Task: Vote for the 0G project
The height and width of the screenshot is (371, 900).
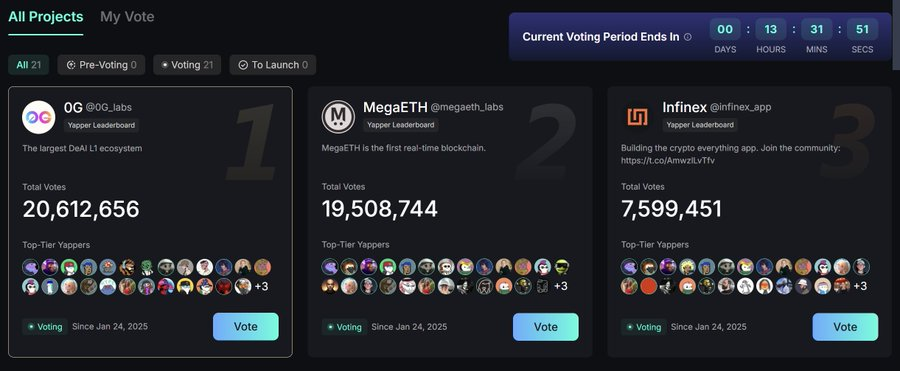Action: tap(246, 327)
